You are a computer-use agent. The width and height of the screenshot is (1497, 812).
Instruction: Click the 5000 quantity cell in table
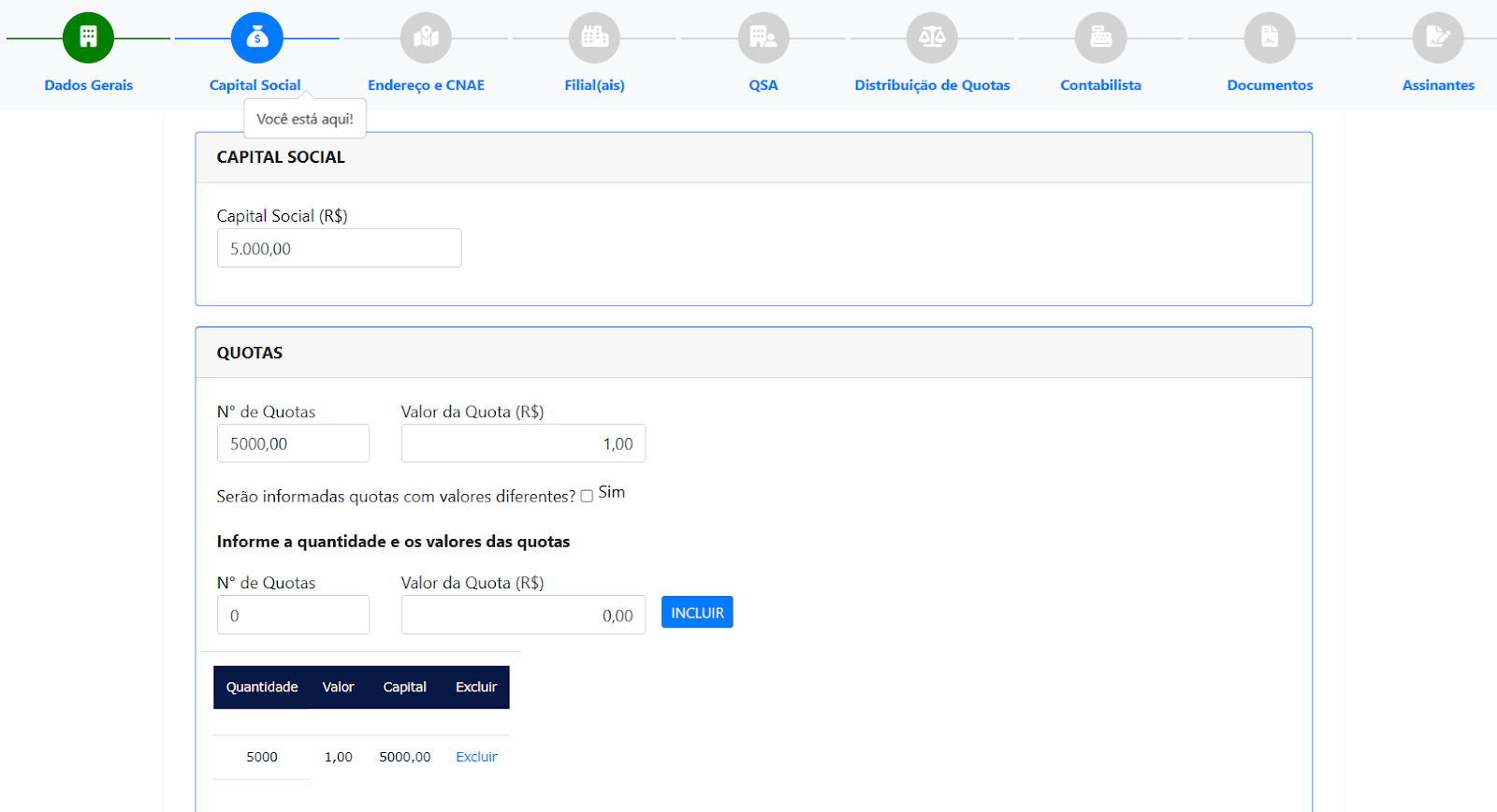pos(262,757)
